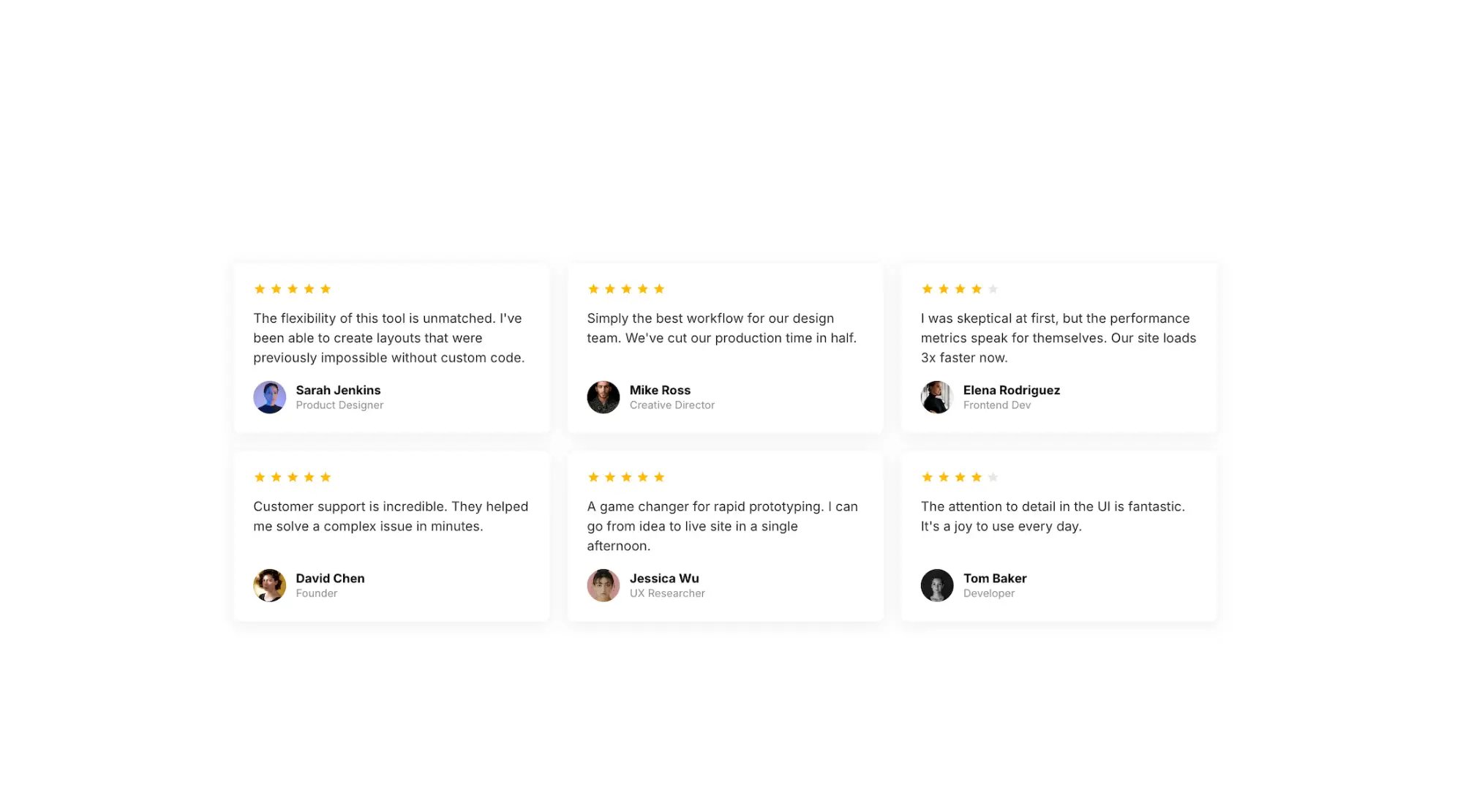This screenshot has height=812, width=1463.
Task: Click the fifth star in Mike's rating
Action: click(659, 289)
